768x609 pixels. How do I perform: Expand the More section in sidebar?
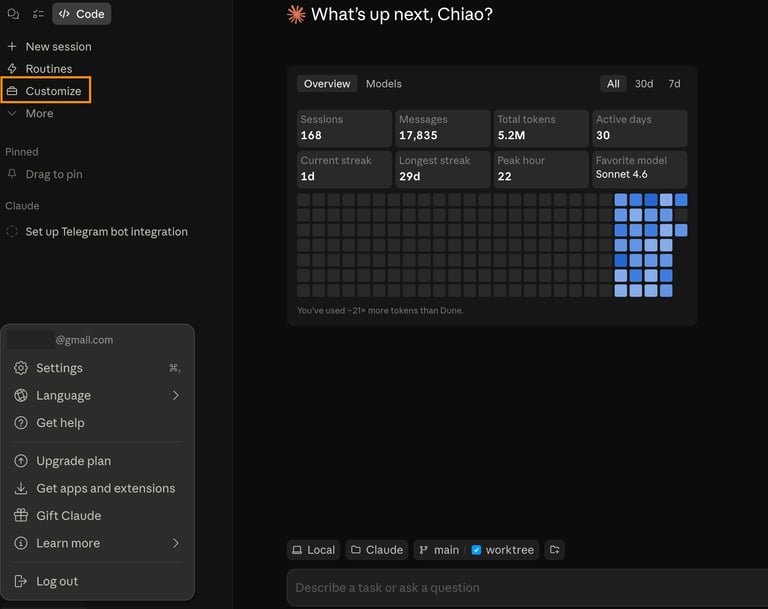click(39, 113)
